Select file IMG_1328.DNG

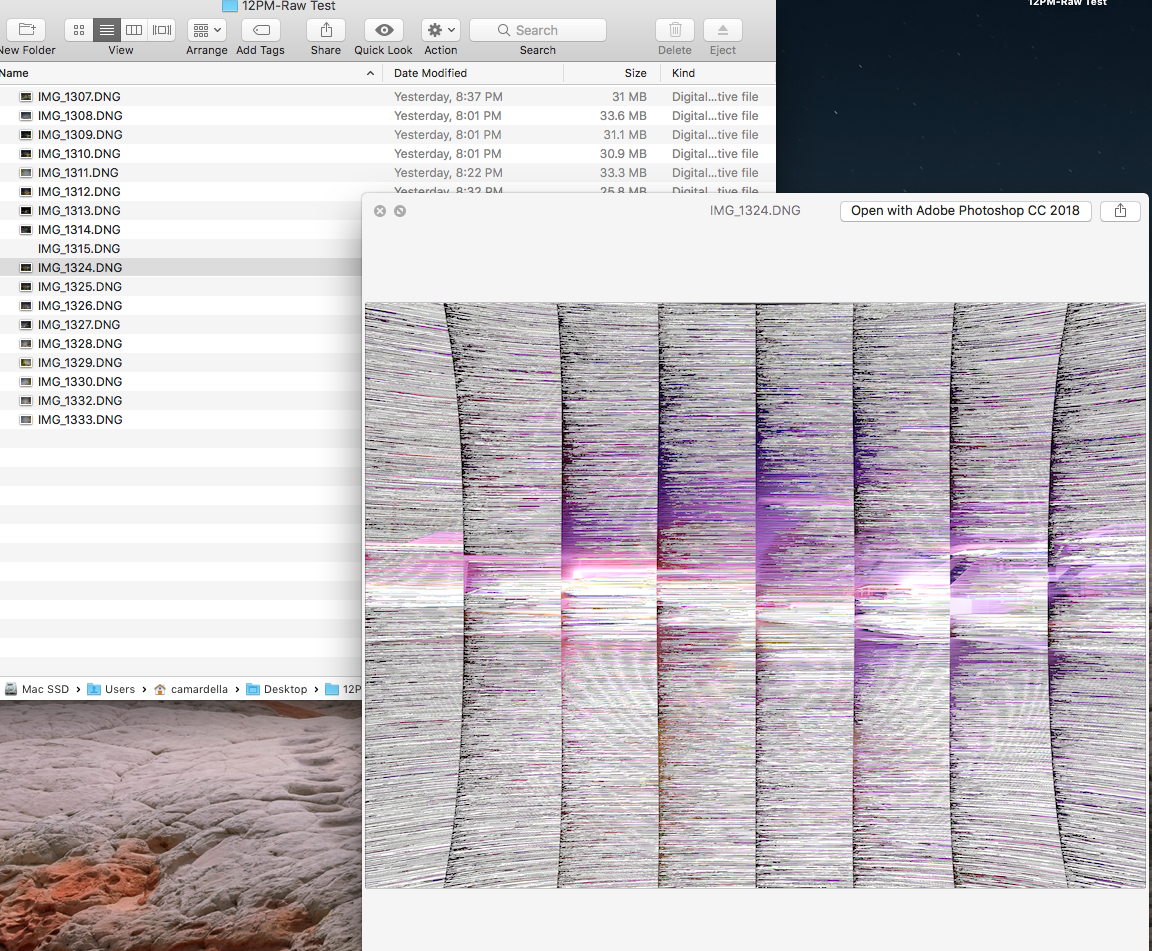coord(80,344)
